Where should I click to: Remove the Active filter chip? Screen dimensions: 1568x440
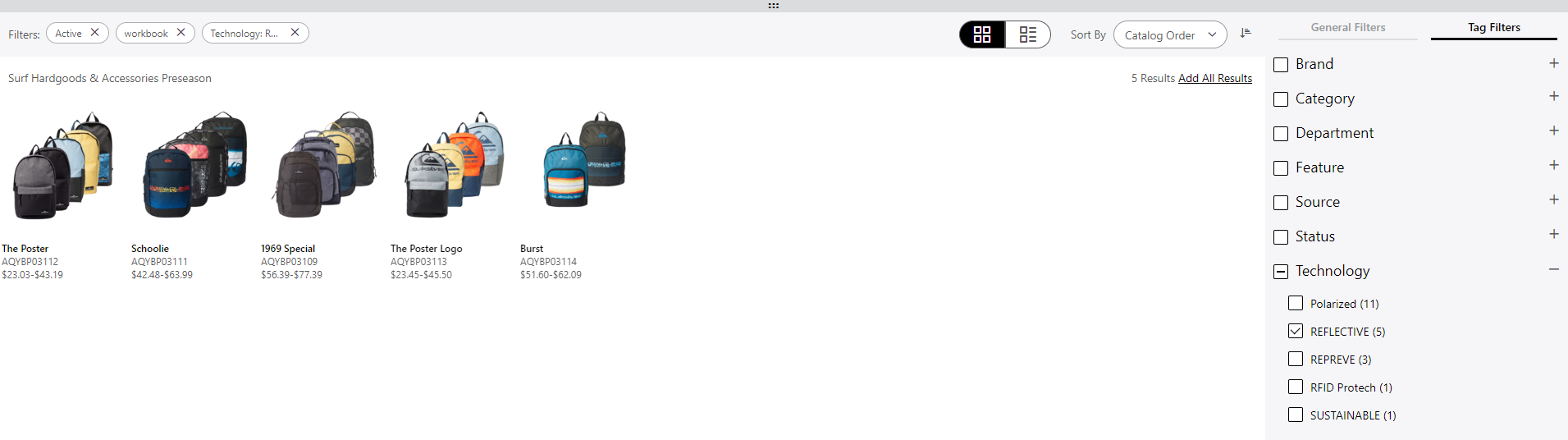click(x=94, y=33)
